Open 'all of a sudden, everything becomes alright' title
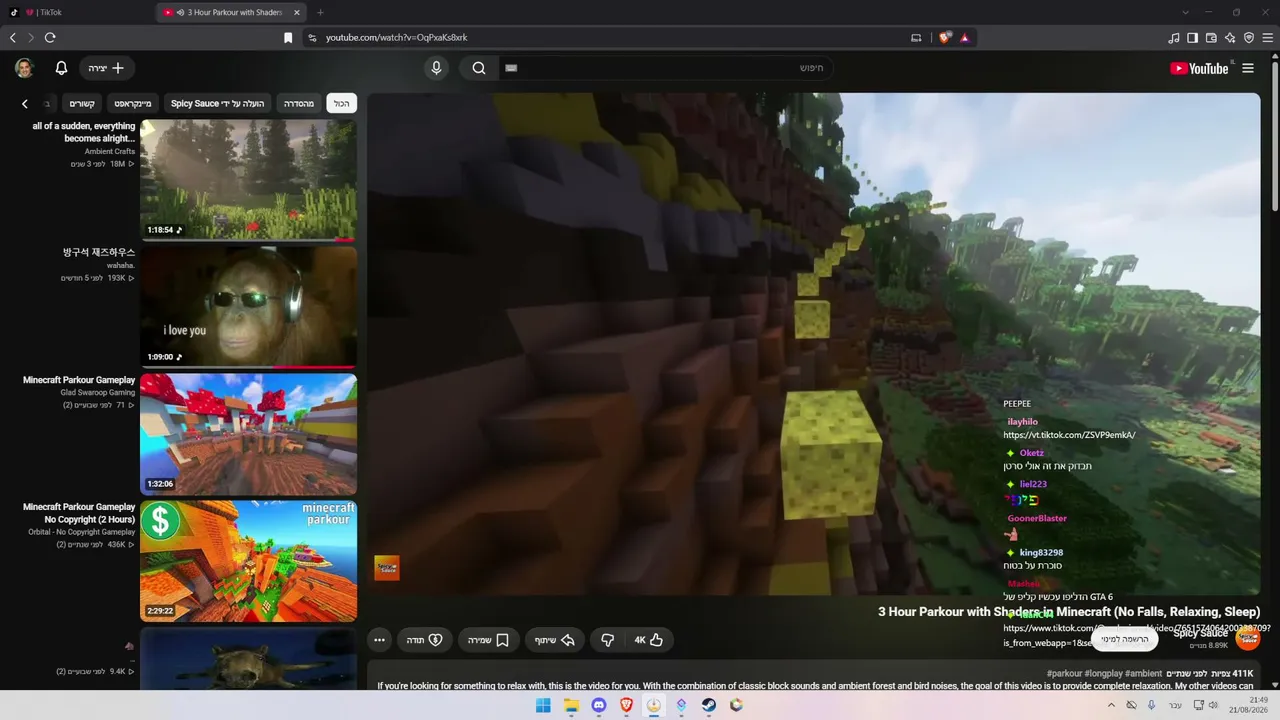1280x720 pixels. tap(84, 132)
